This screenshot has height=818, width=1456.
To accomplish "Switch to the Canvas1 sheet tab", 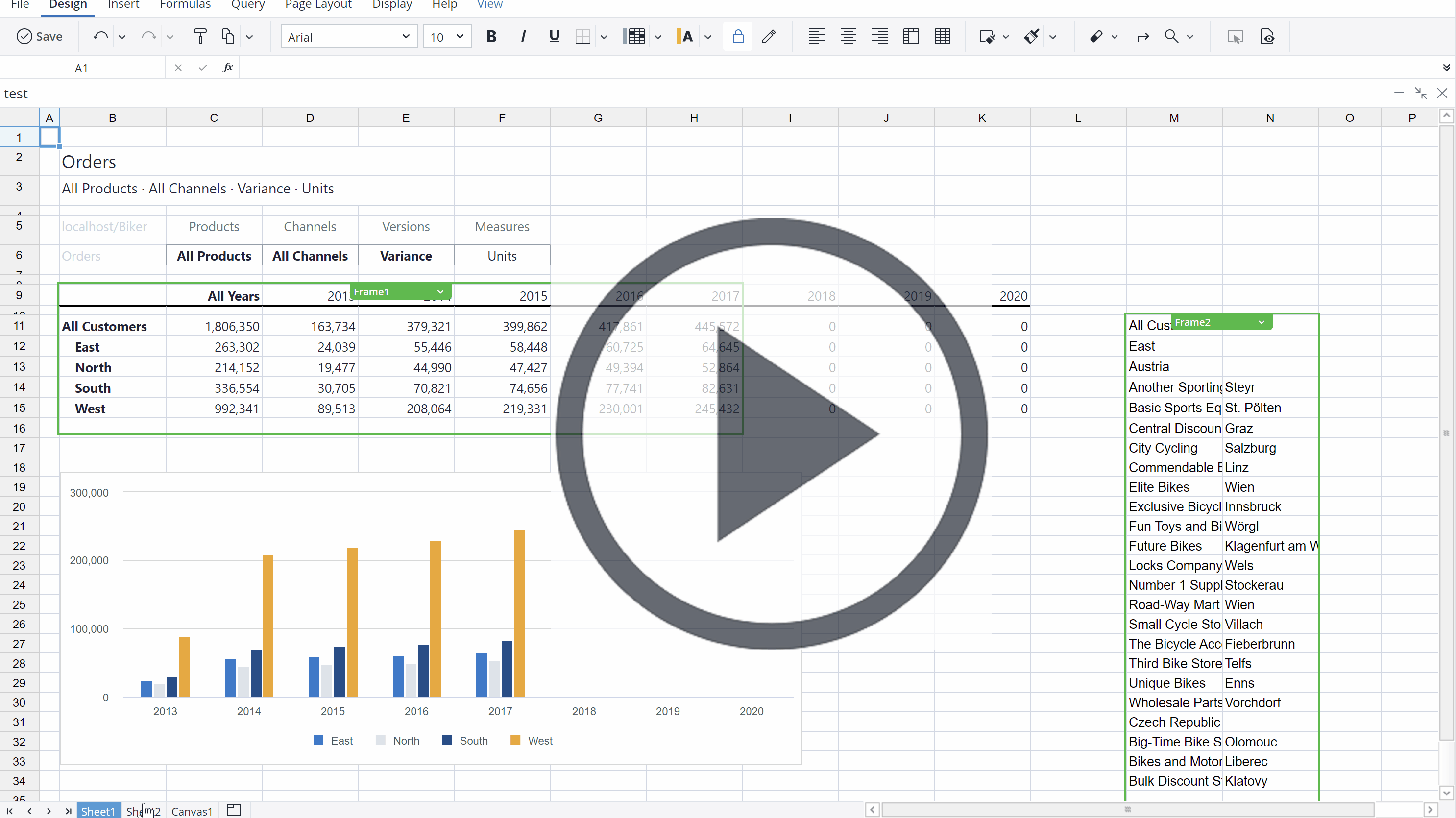I will (x=192, y=811).
